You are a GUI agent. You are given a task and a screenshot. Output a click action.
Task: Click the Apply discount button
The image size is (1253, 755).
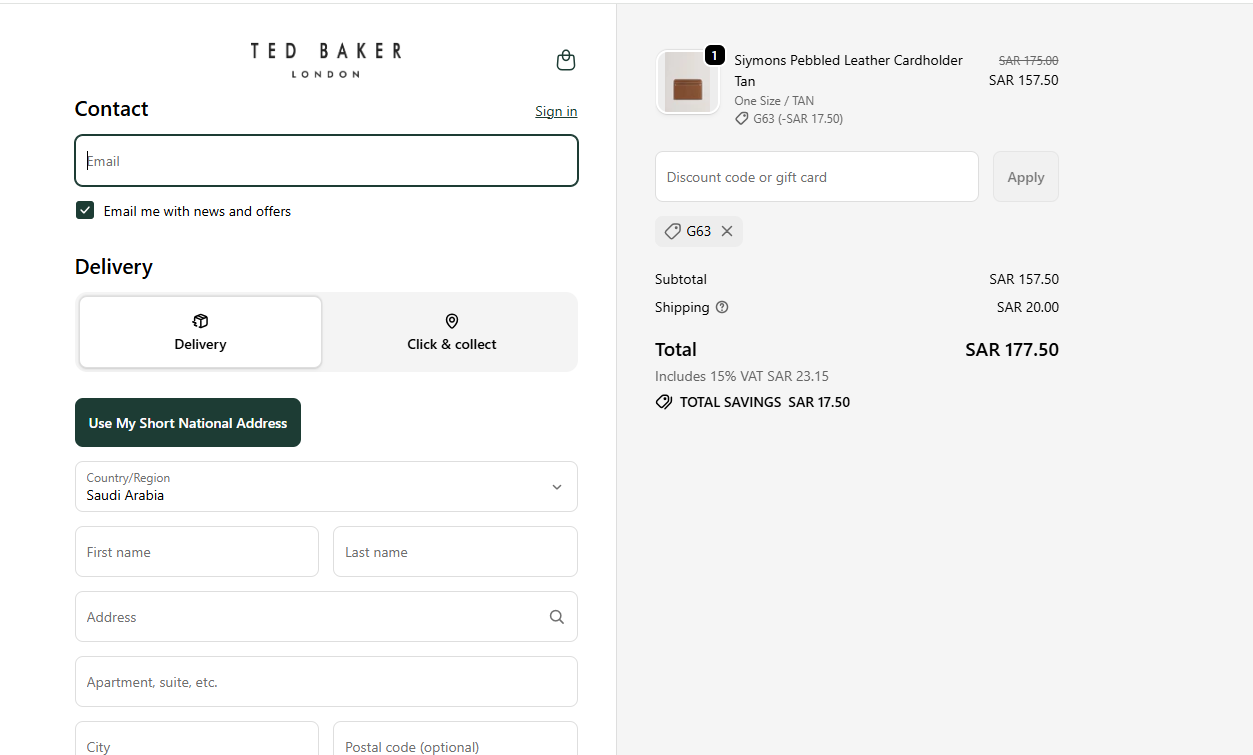point(1025,176)
